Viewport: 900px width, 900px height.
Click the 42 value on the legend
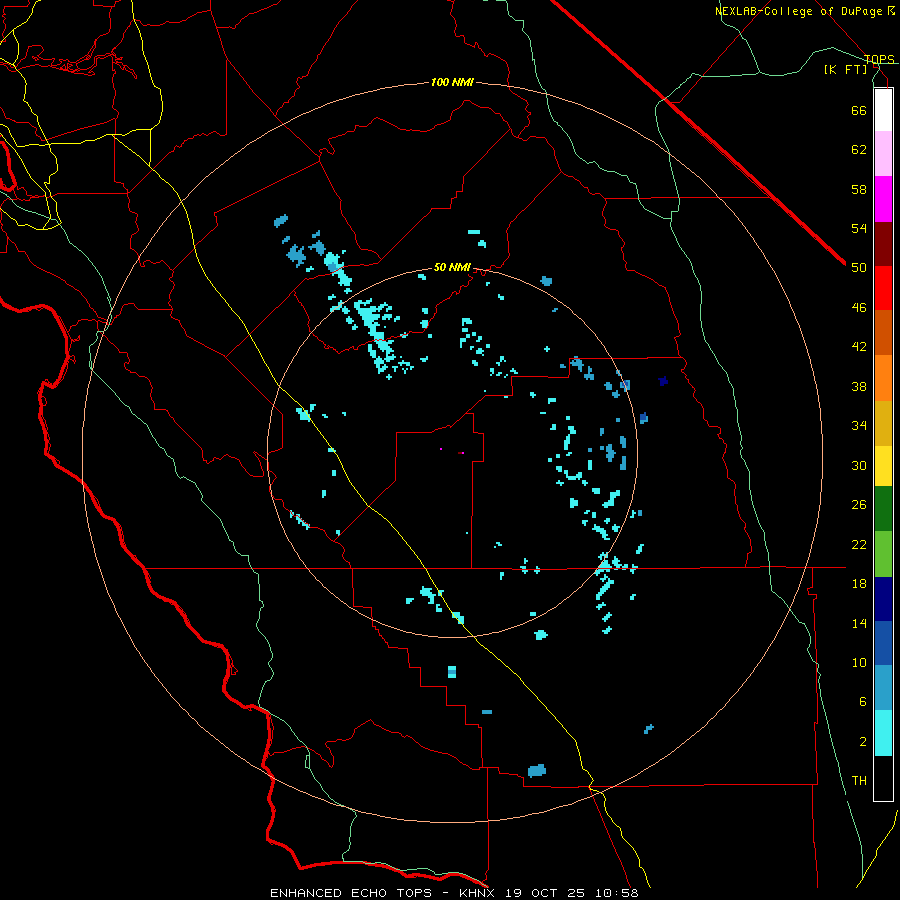(859, 347)
